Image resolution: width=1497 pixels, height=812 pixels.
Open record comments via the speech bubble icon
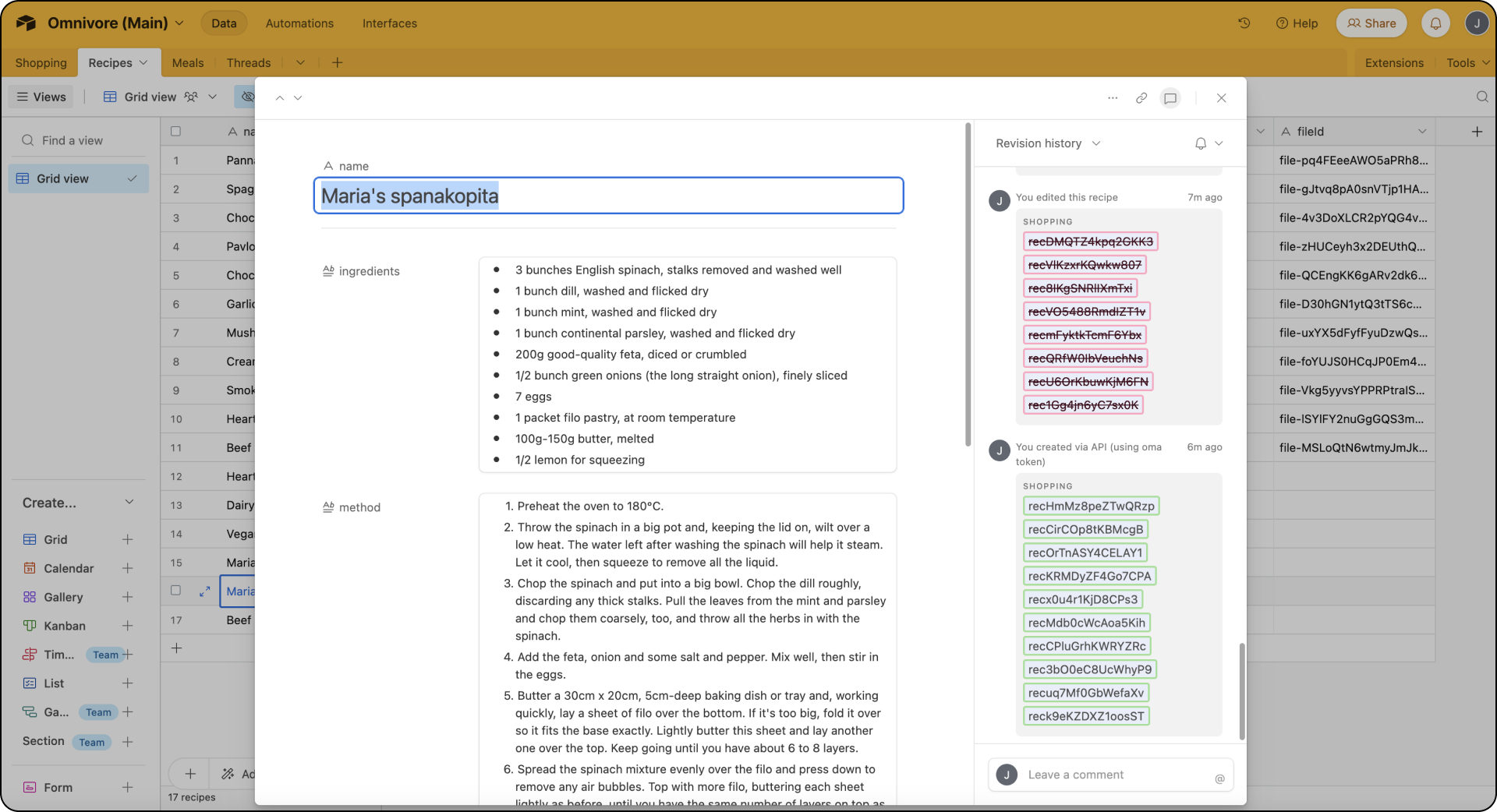(1170, 97)
